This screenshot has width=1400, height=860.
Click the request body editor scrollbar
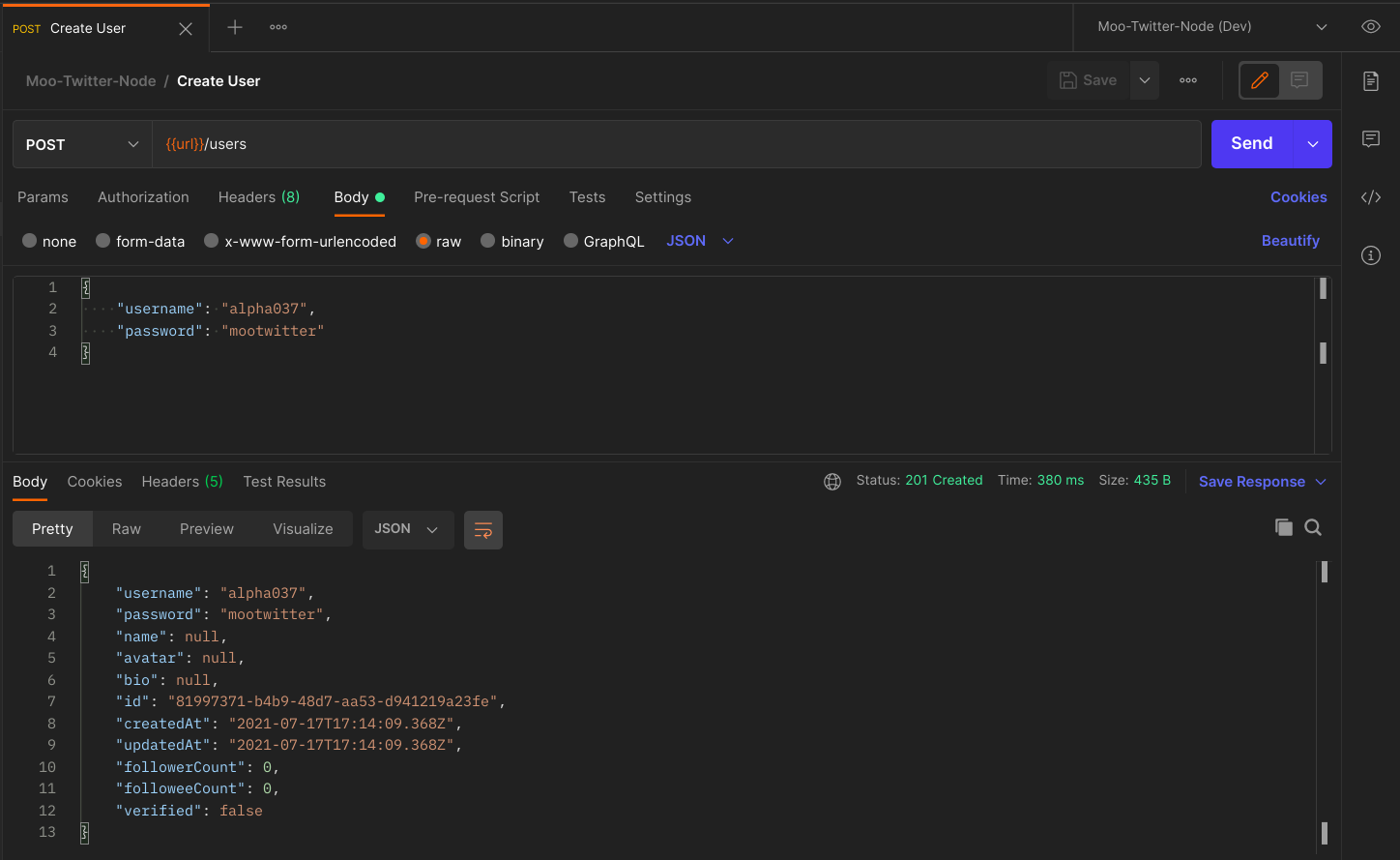(x=1323, y=365)
